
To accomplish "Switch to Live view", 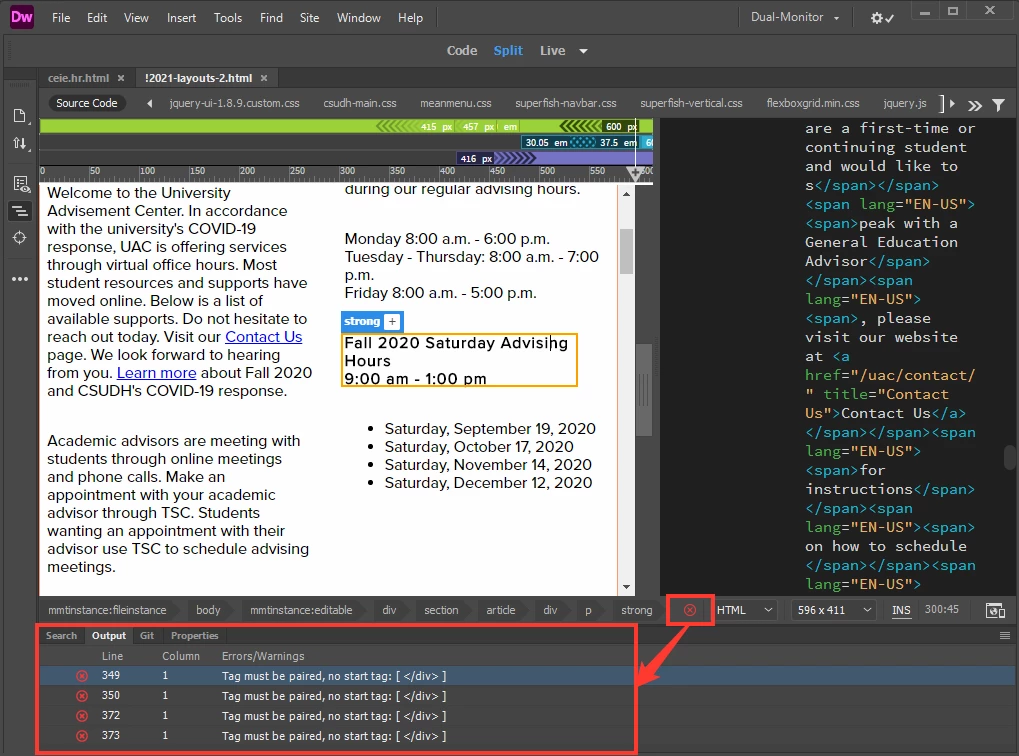I will pyautogui.click(x=552, y=51).
